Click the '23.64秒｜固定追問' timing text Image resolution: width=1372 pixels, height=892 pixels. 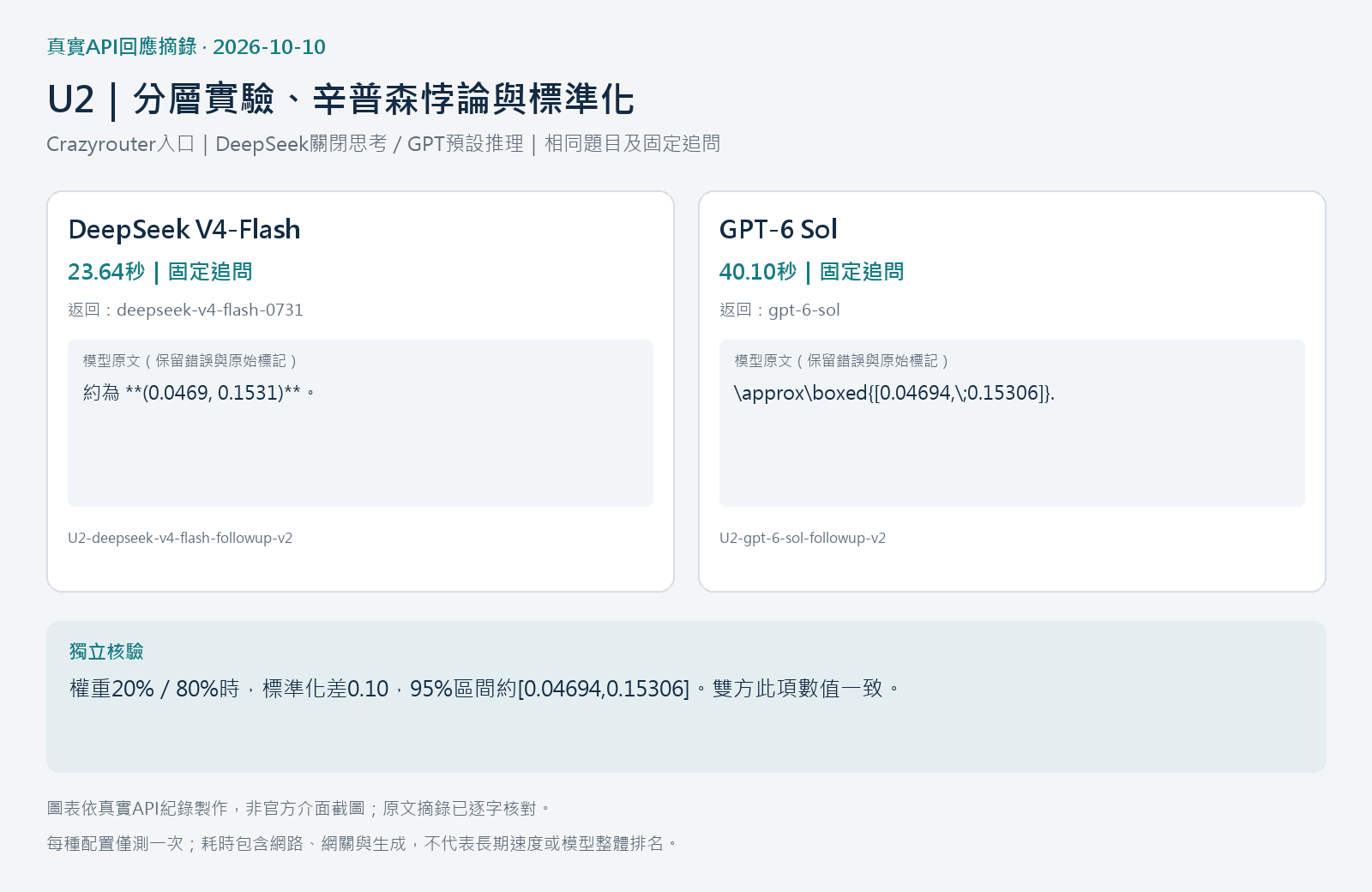(x=160, y=272)
